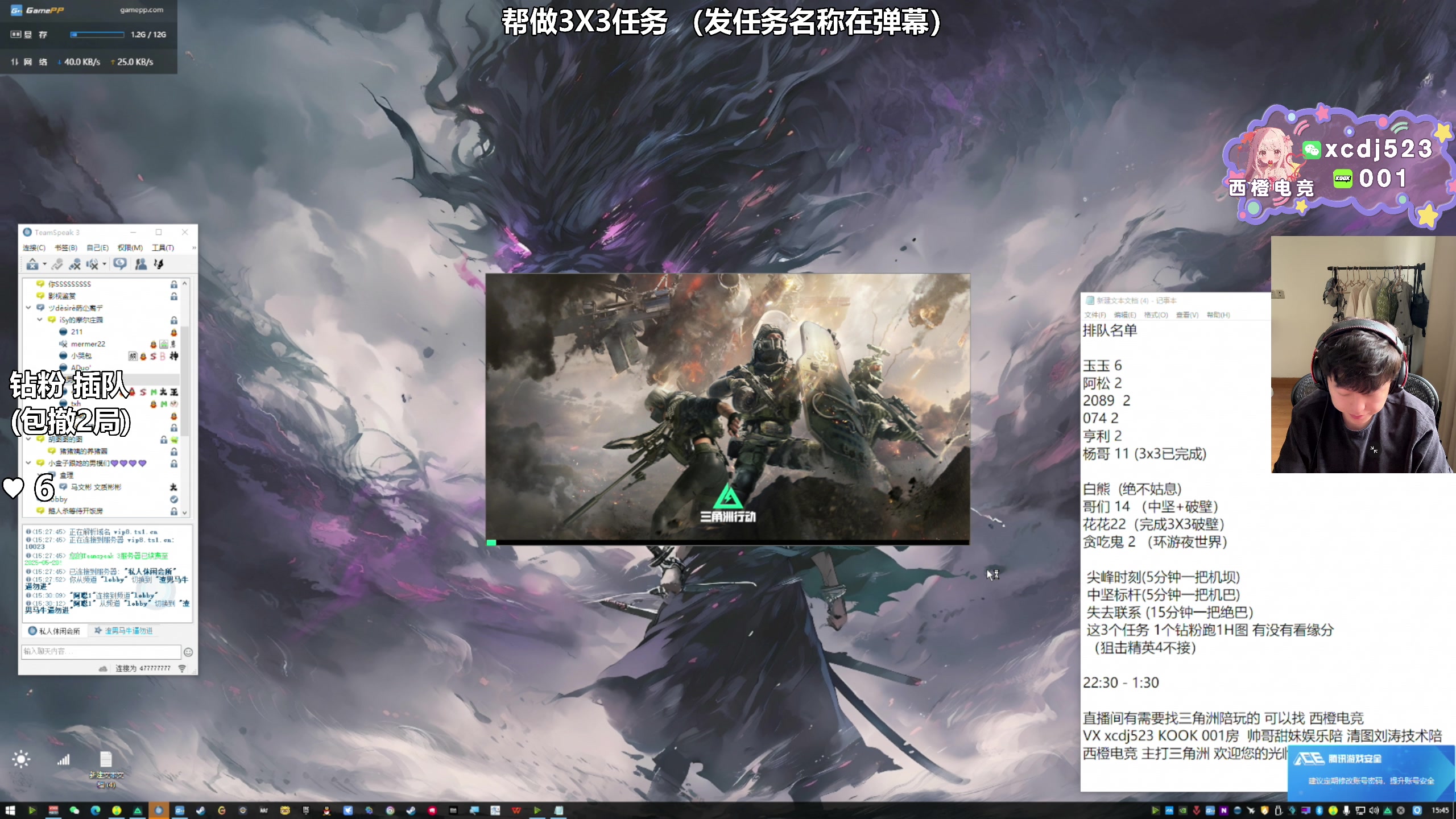Click the signal bars icon on desktop
The image size is (1456, 819).
coord(63,759)
